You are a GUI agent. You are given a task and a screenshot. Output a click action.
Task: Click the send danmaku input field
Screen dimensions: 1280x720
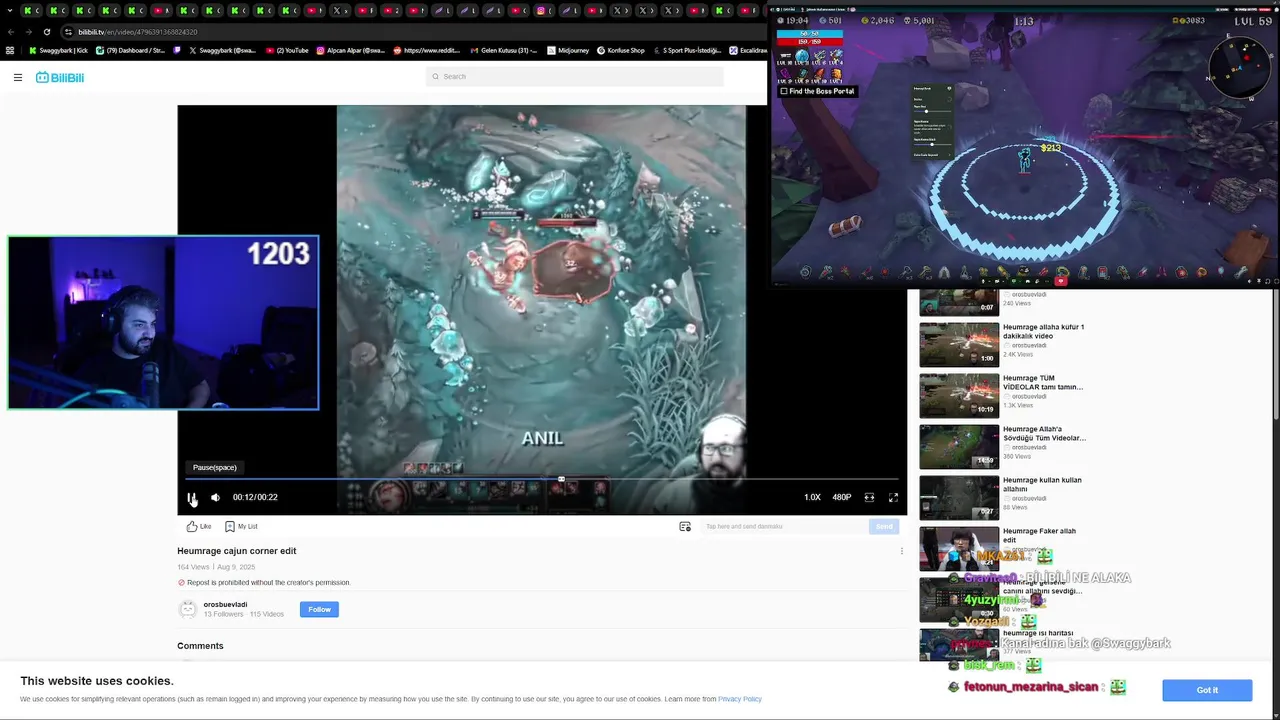(x=785, y=526)
